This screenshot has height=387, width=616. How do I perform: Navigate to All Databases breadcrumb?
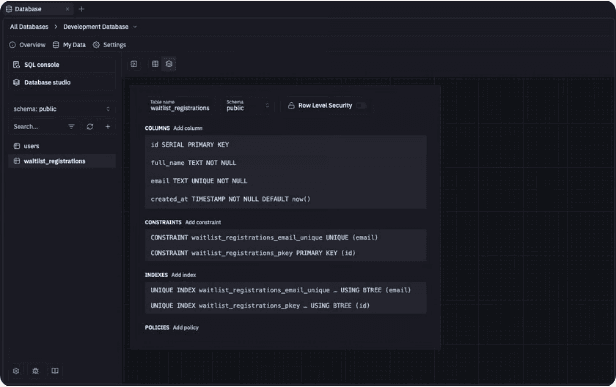pyautogui.click(x=29, y=27)
